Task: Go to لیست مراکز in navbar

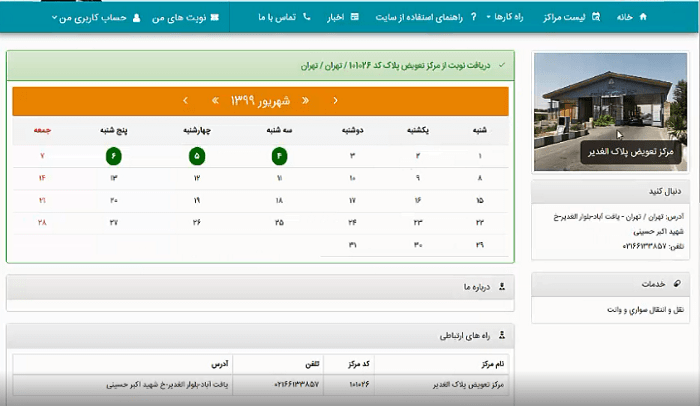Action: tap(564, 17)
